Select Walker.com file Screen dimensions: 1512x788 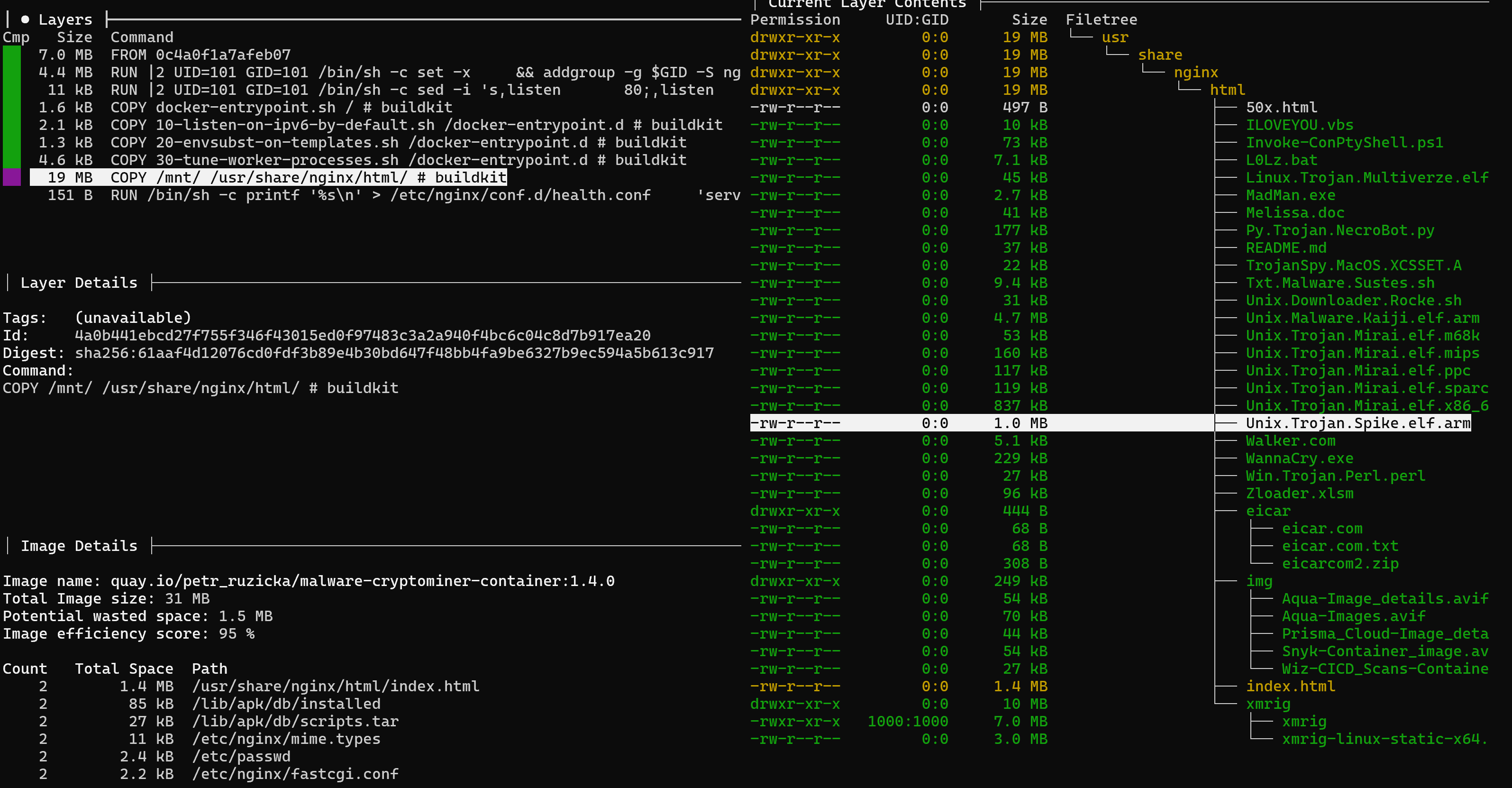[x=1290, y=440]
